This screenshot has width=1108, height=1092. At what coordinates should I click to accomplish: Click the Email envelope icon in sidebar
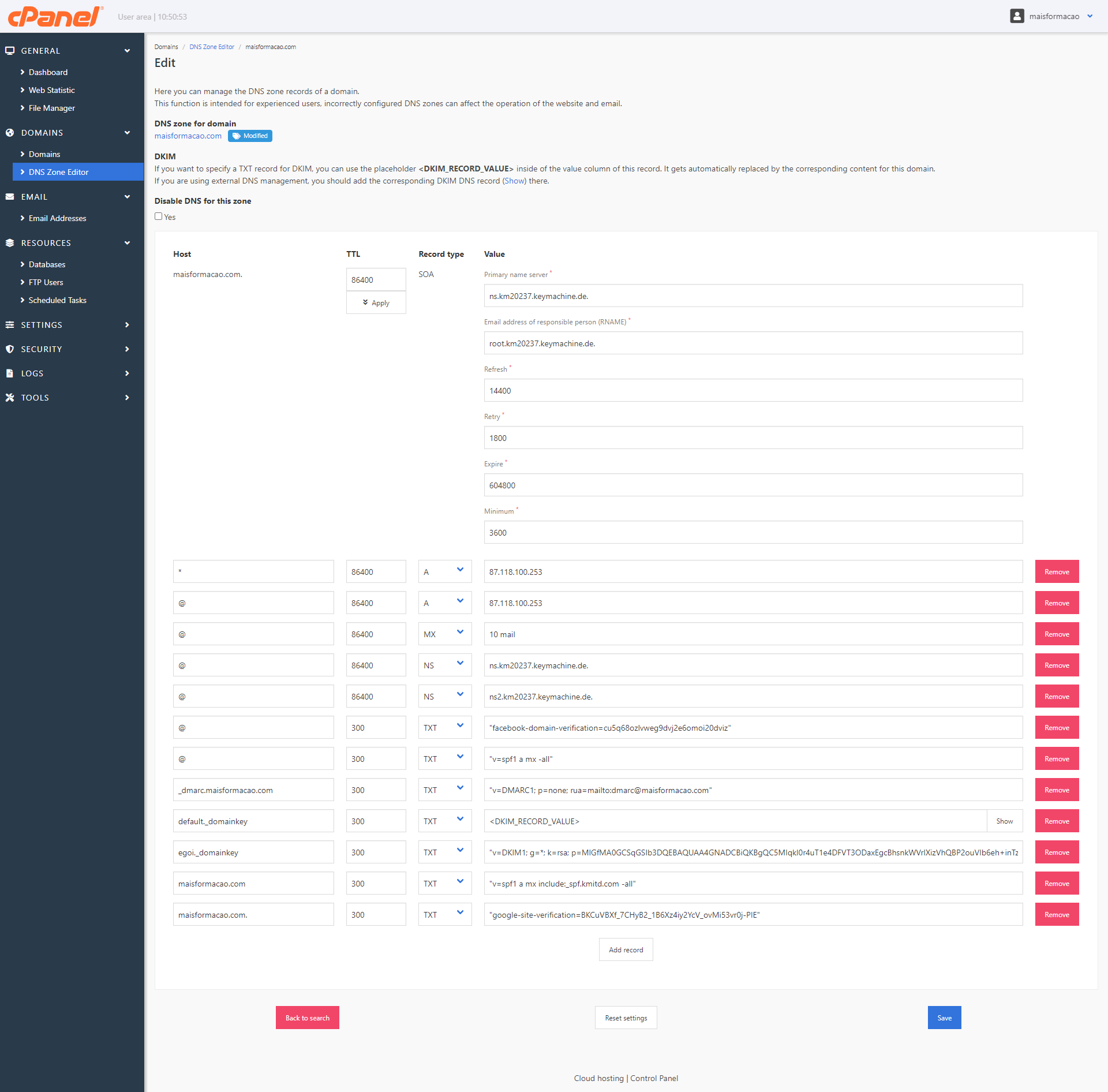tap(10, 197)
